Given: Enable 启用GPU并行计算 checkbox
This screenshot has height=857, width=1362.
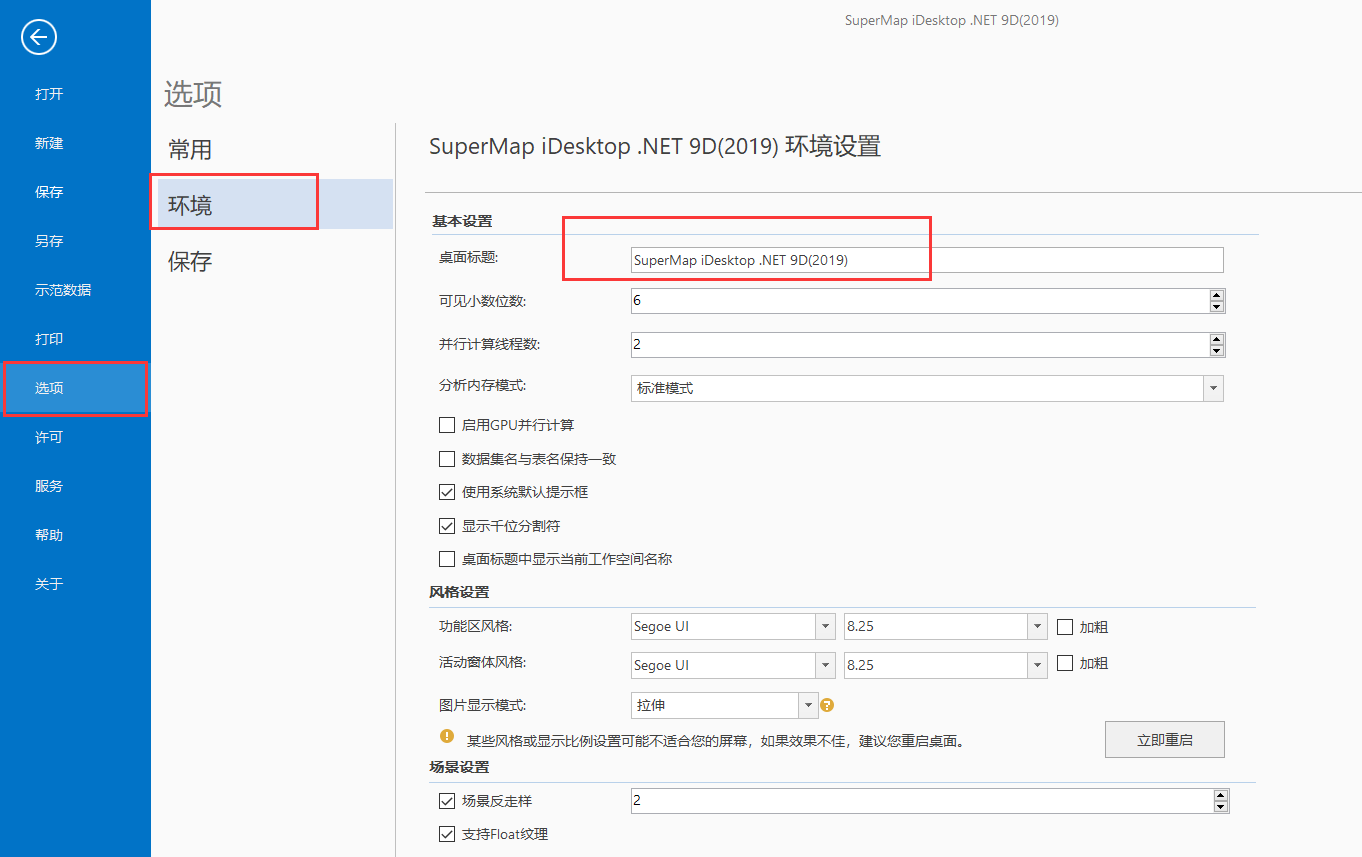Looking at the screenshot, I should (x=447, y=425).
